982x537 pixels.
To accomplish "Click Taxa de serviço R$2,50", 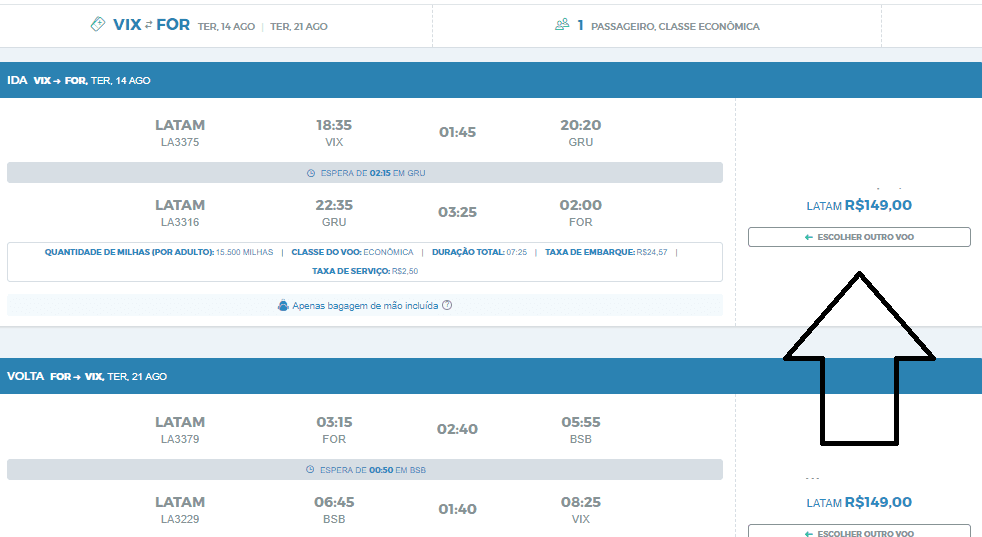I will tap(365, 271).
